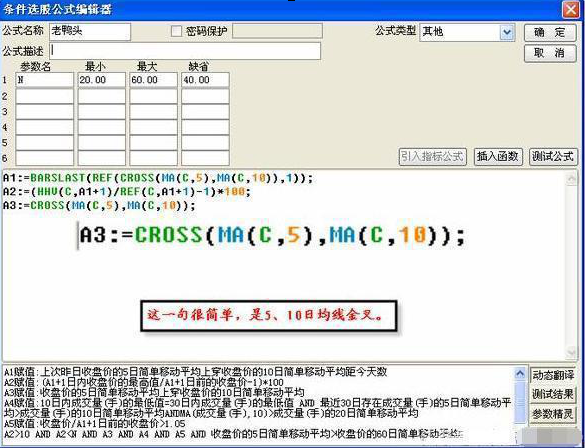Focus the 公式名称 field containing 老鸭头
Screen dimensions: 585x448
click(x=90, y=31)
